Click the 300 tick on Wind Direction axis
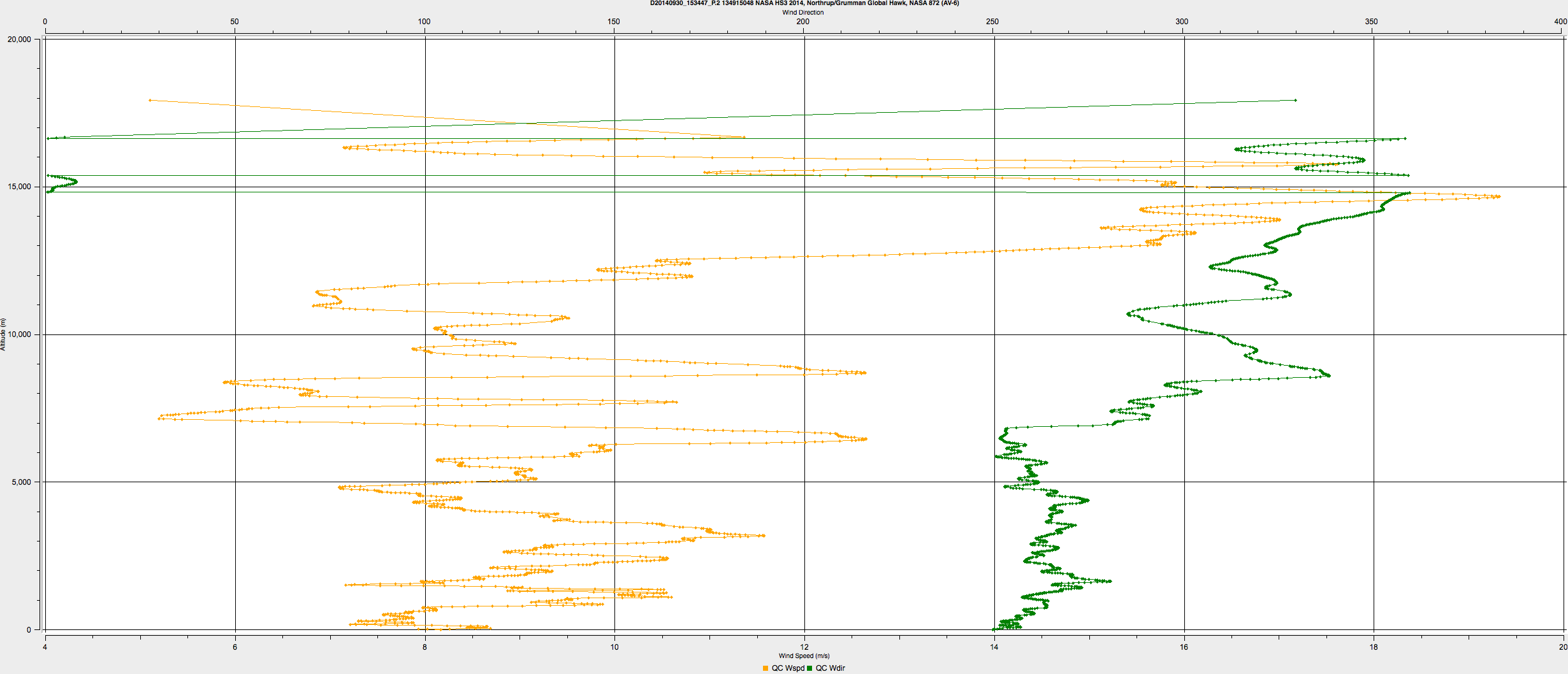Screen dimensions: 1568x674 [1182, 22]
